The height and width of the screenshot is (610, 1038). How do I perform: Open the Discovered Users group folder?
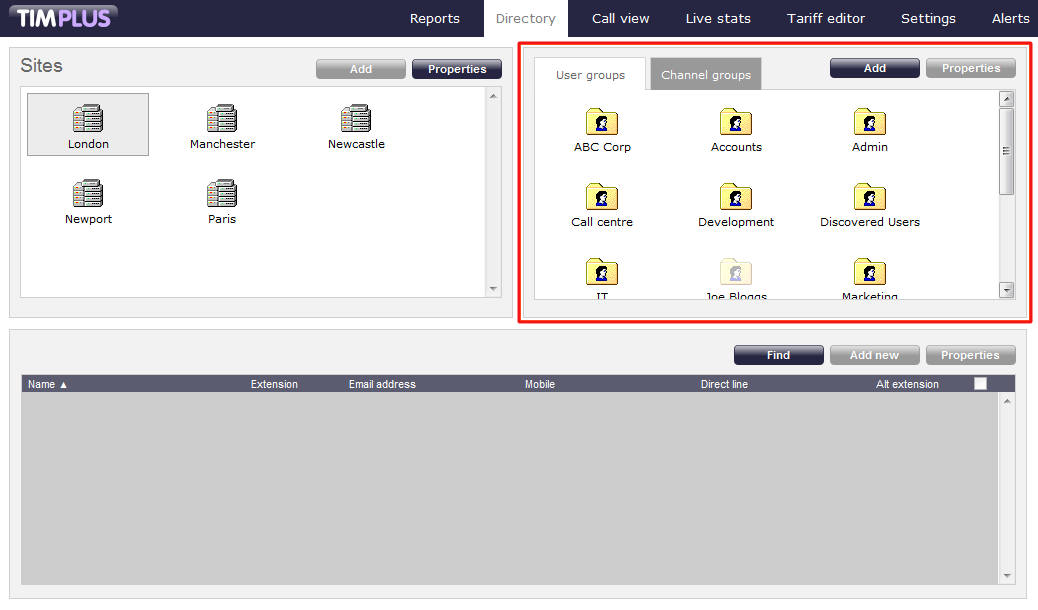pos(870,198)
